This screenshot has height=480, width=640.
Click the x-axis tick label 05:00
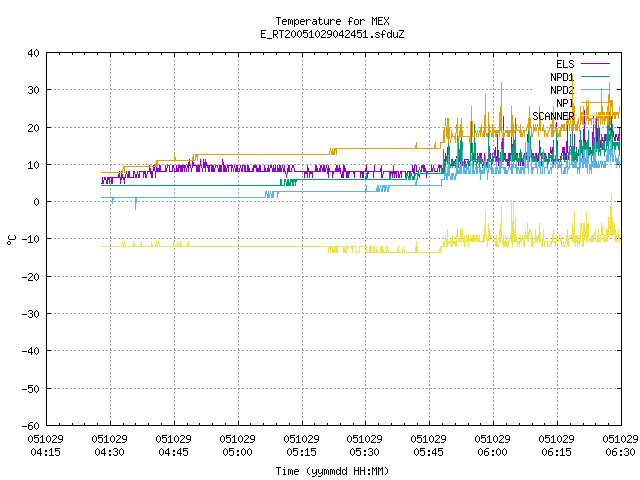(238, 452)
